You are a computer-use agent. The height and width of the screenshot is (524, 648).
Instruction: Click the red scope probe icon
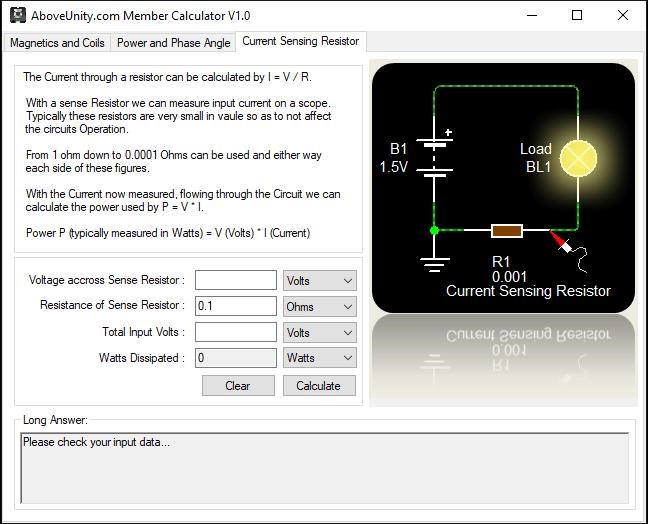pos(562,243)
